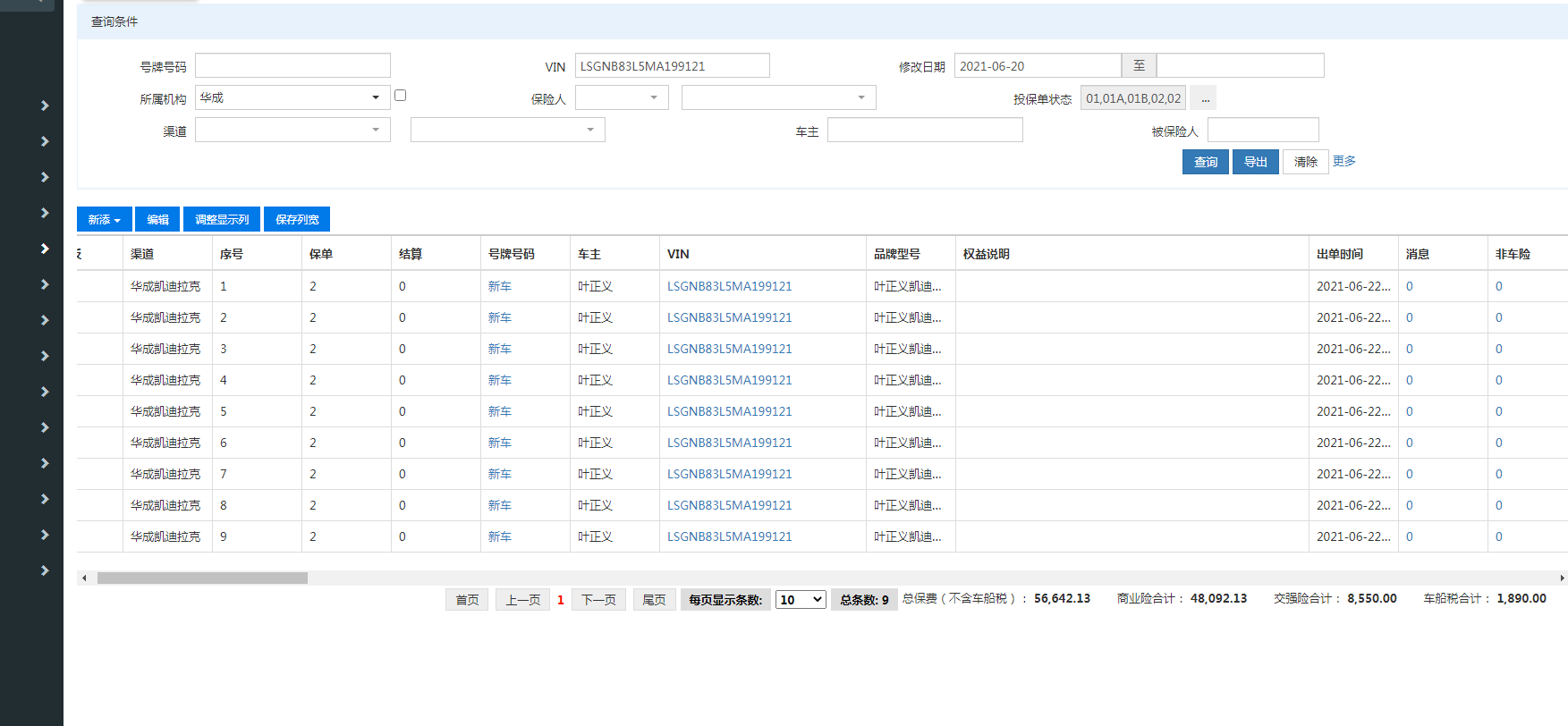Click the highlighted white chevron in sidebar
This screenshot has height=726, width=1568.
tap(45, 249)
